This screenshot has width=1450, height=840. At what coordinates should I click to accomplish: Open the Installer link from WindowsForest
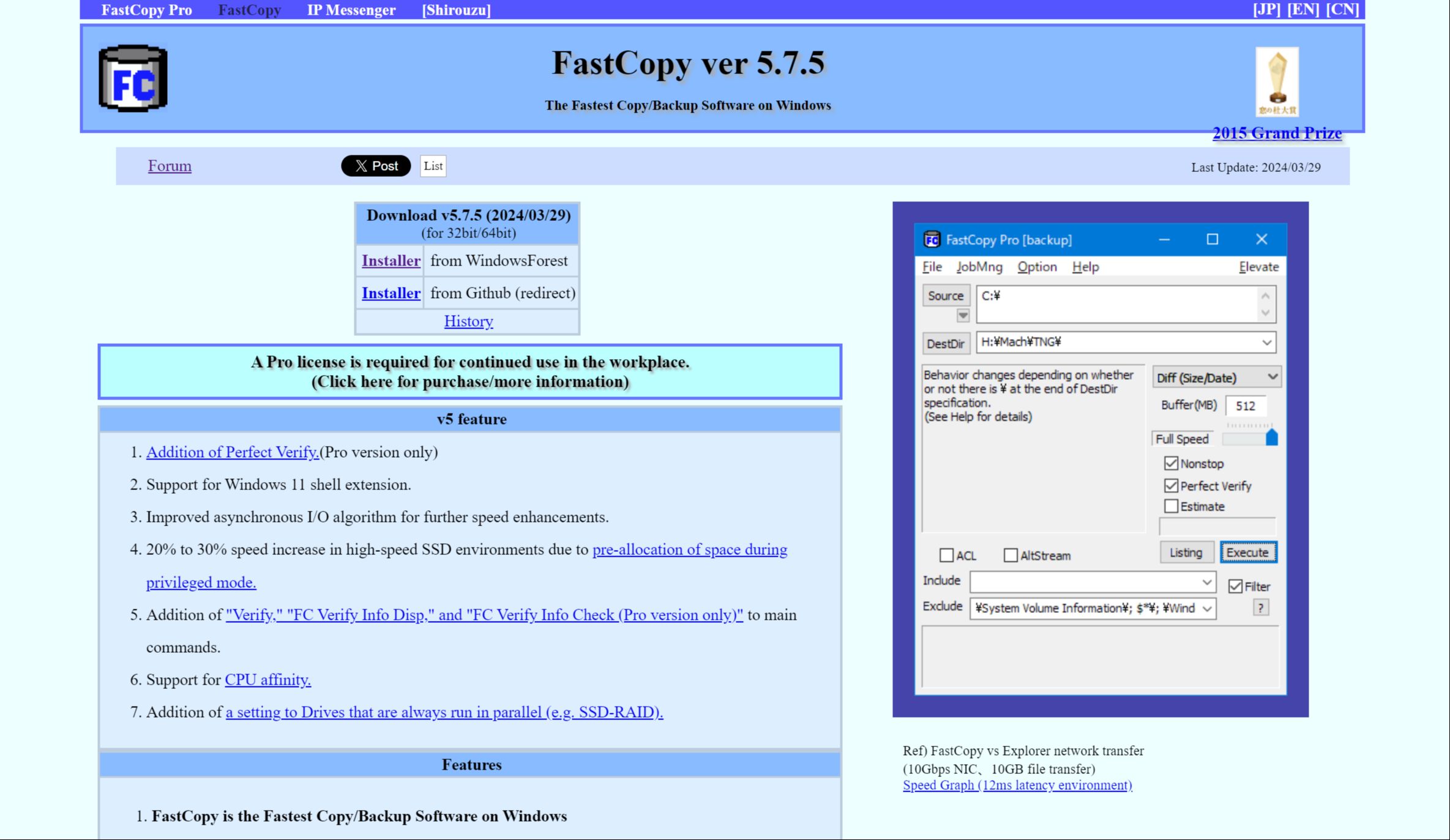point(391,261)
